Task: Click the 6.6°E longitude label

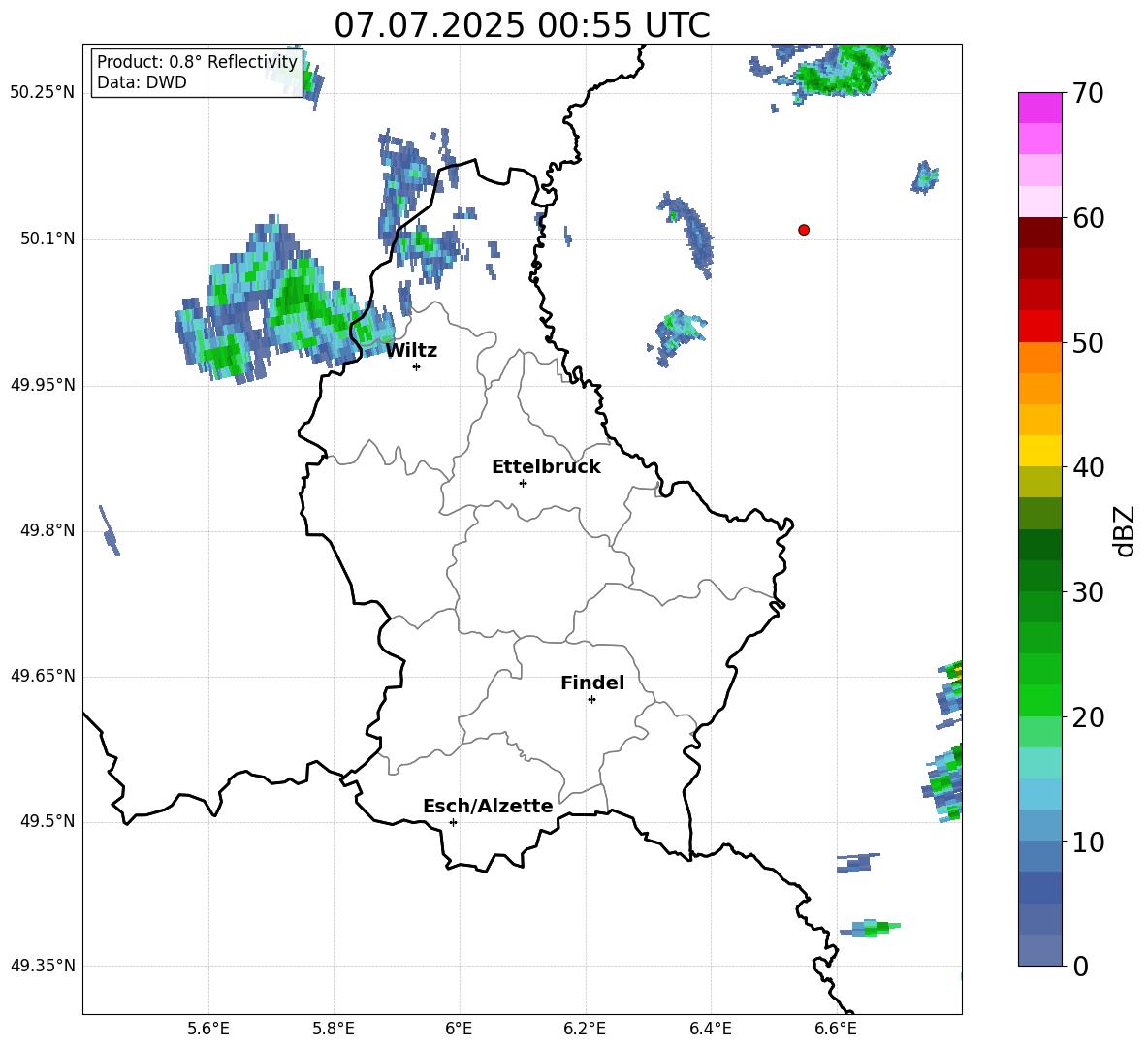Action: click(836, 1029)
